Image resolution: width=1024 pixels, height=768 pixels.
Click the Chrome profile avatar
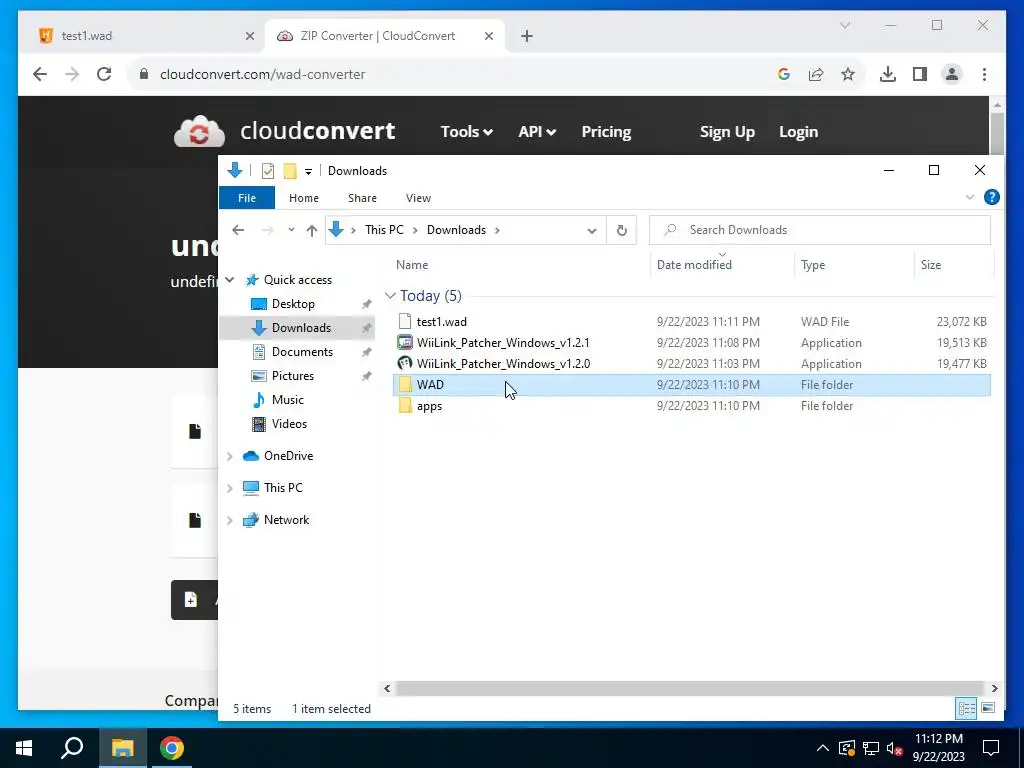point(952,74)
